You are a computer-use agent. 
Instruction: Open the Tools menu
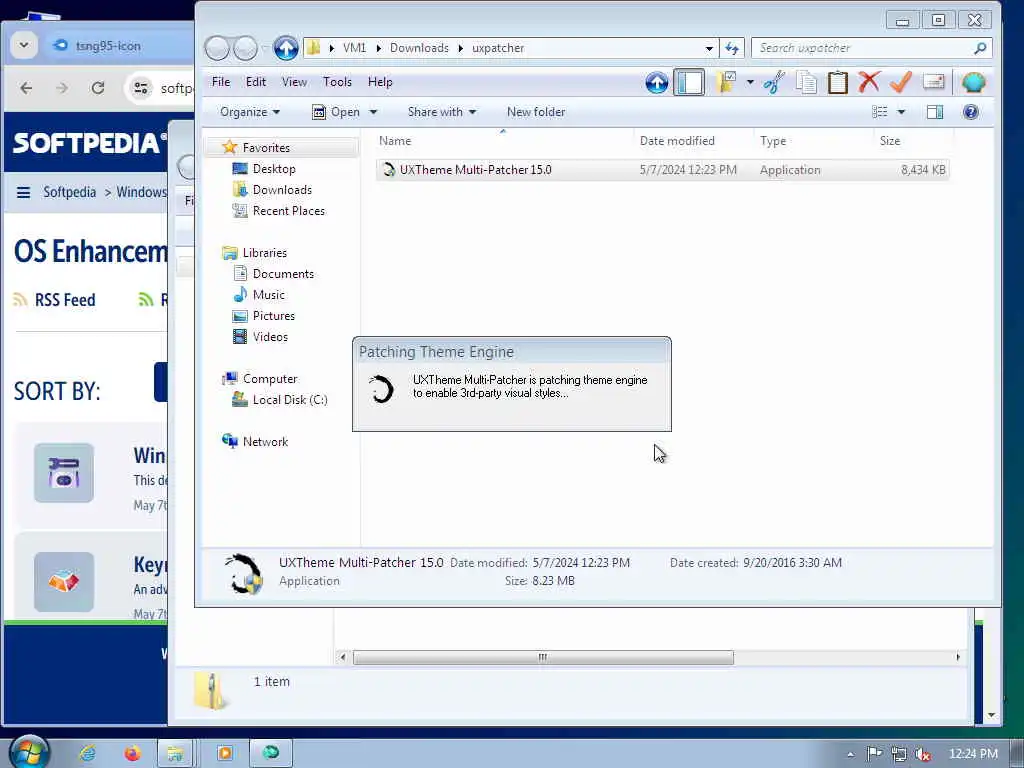point(337,82)
